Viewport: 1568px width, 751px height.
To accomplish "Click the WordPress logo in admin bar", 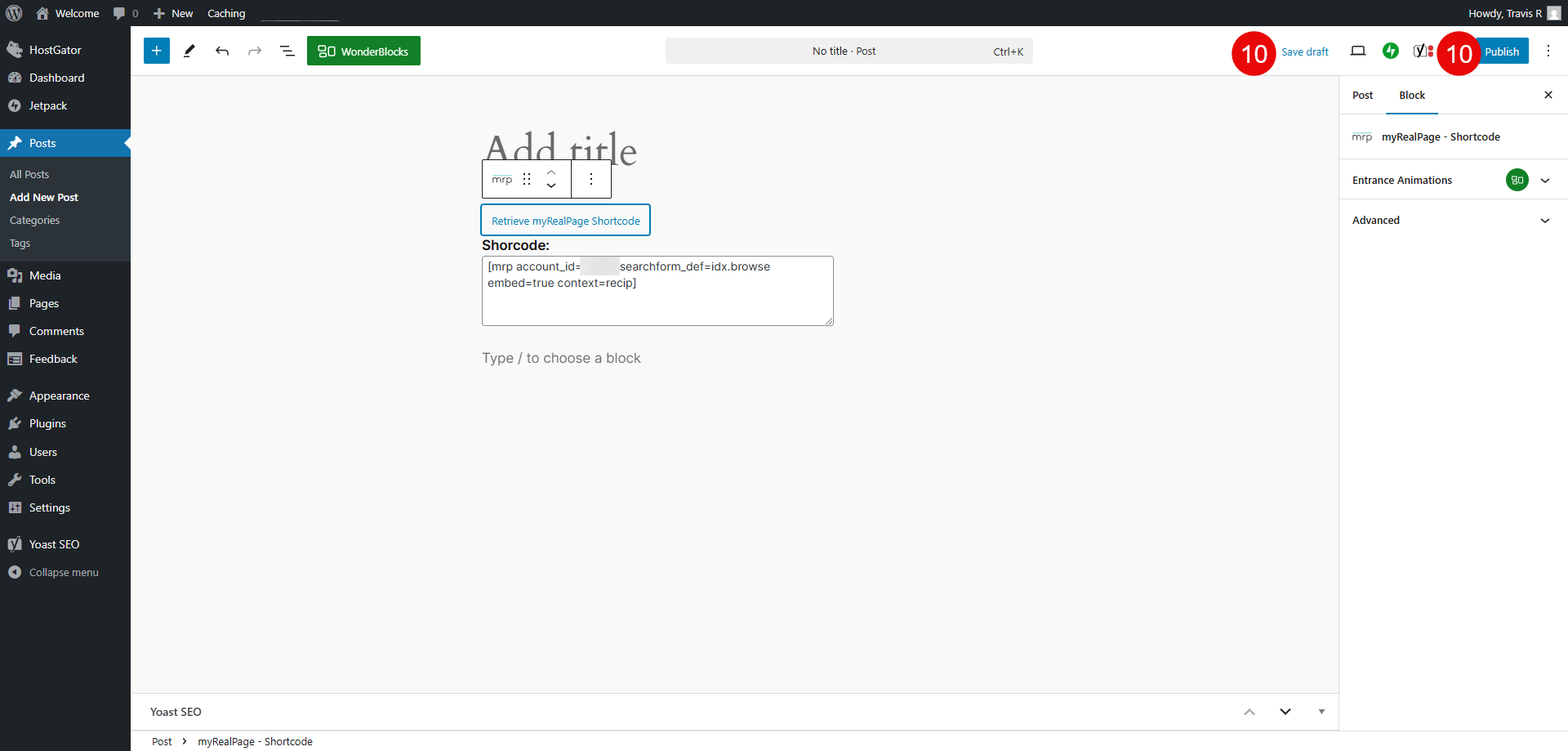I will point(14,13).
